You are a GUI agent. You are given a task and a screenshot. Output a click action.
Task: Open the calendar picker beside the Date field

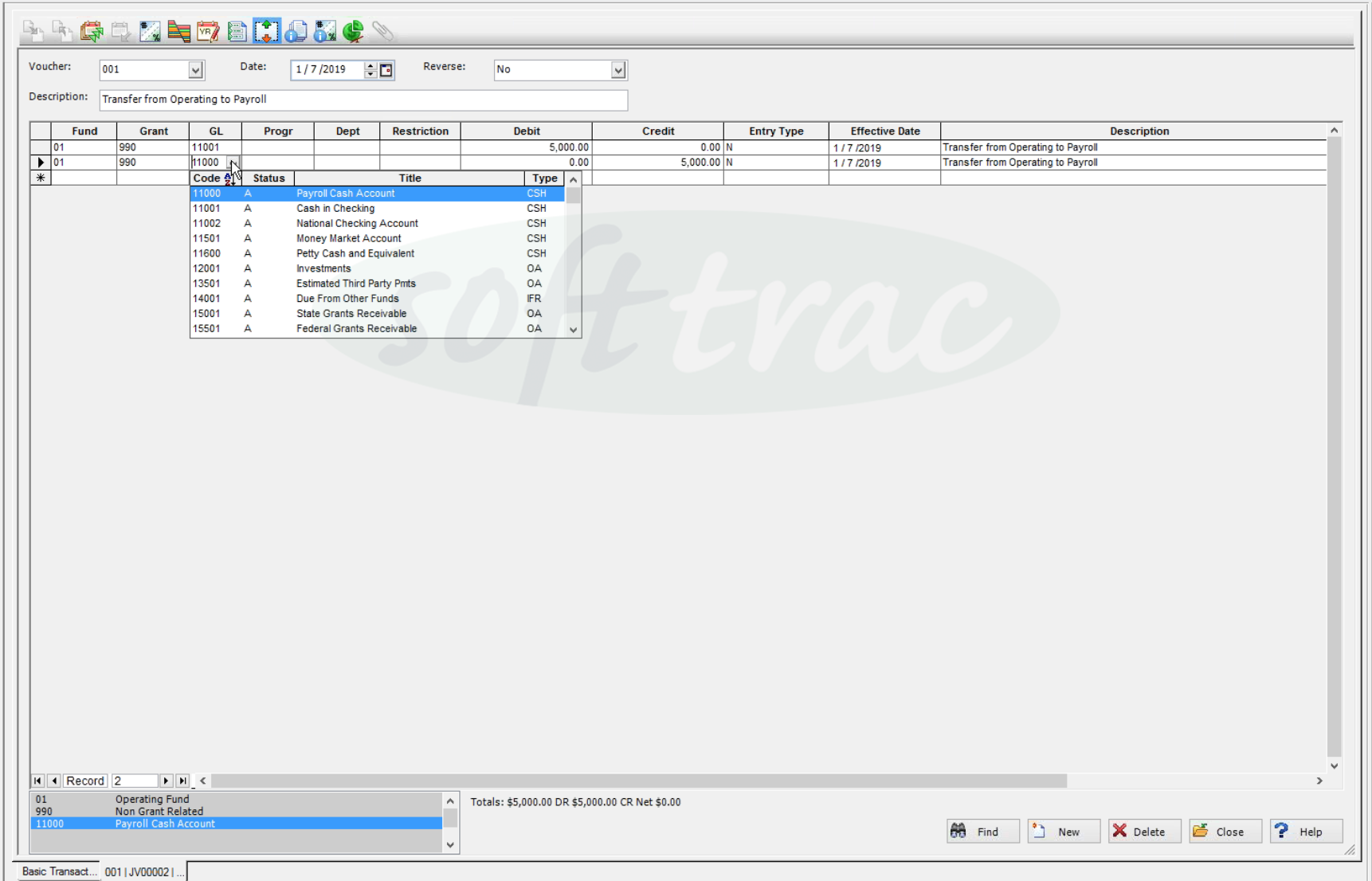coord(386,70)
